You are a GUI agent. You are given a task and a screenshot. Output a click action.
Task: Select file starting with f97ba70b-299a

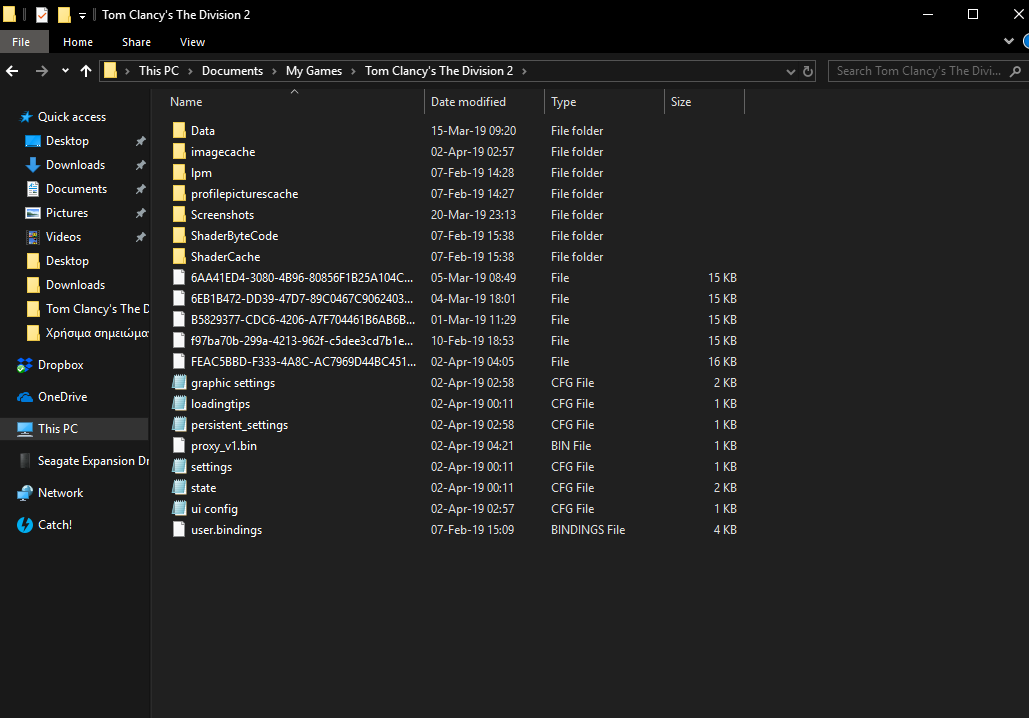(302, 341)
